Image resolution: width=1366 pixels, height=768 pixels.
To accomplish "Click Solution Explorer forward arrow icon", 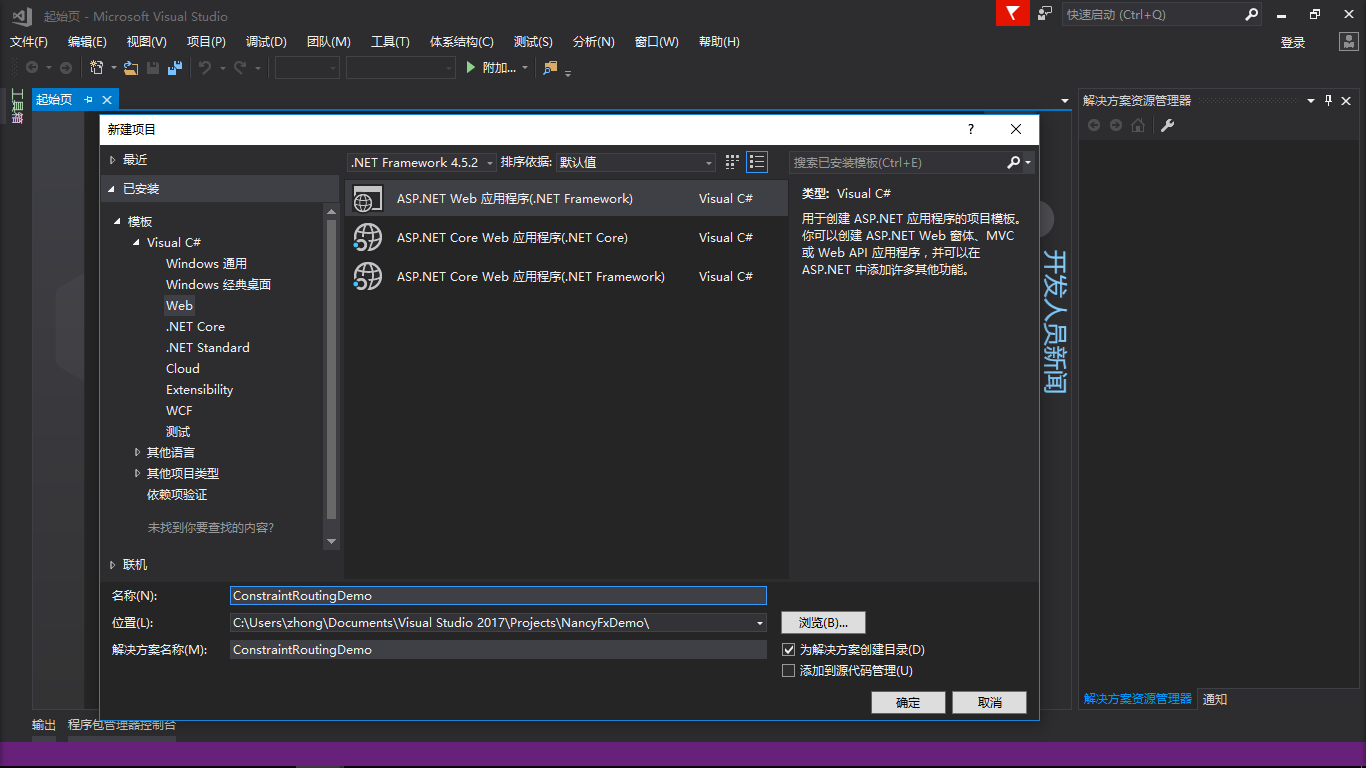I will 1116,125.
